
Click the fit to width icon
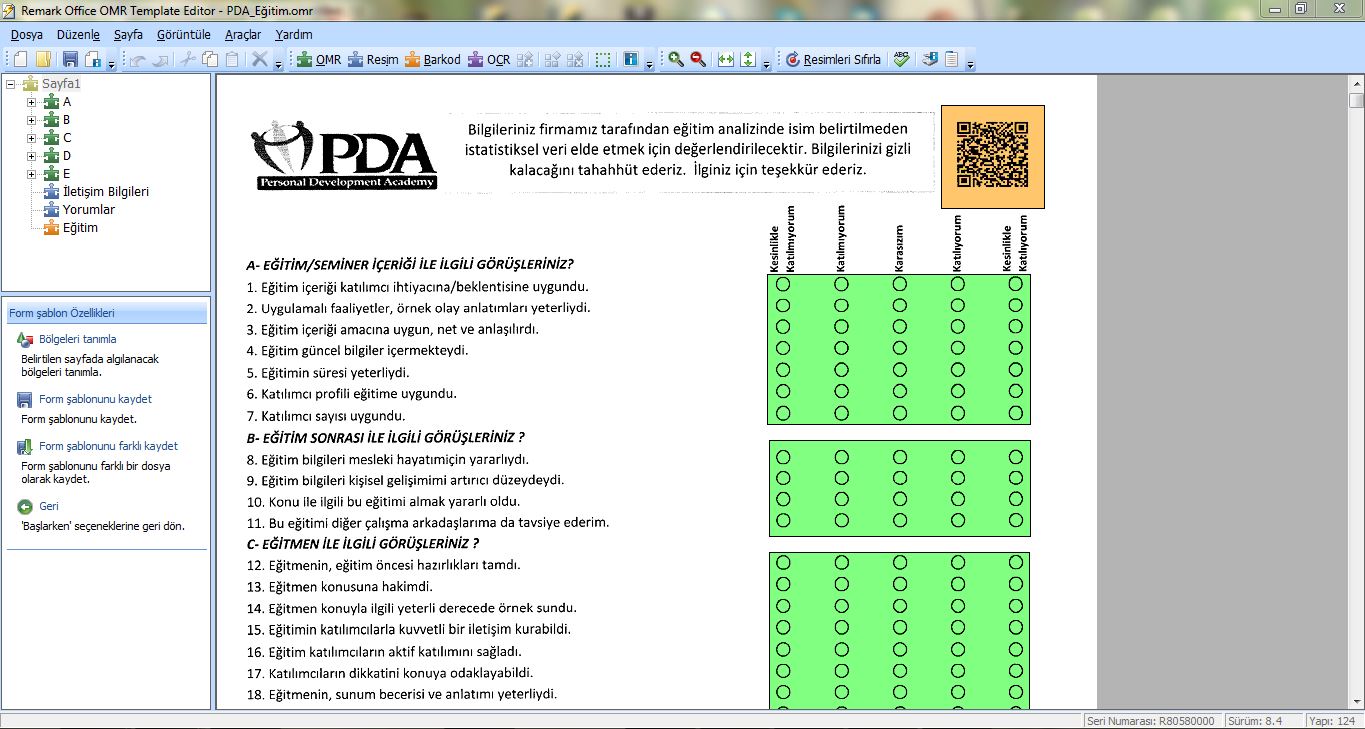point(726,60)
